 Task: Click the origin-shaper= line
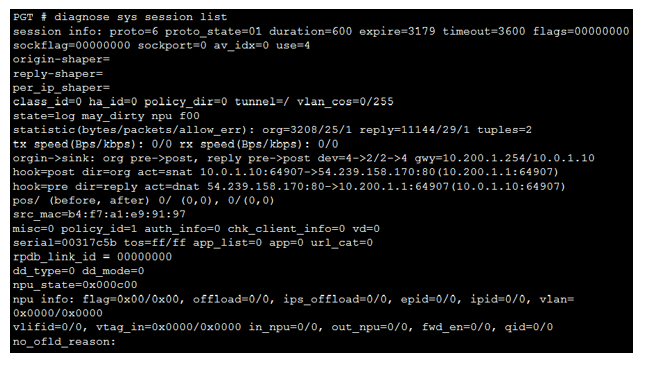[x=61, y=59]
